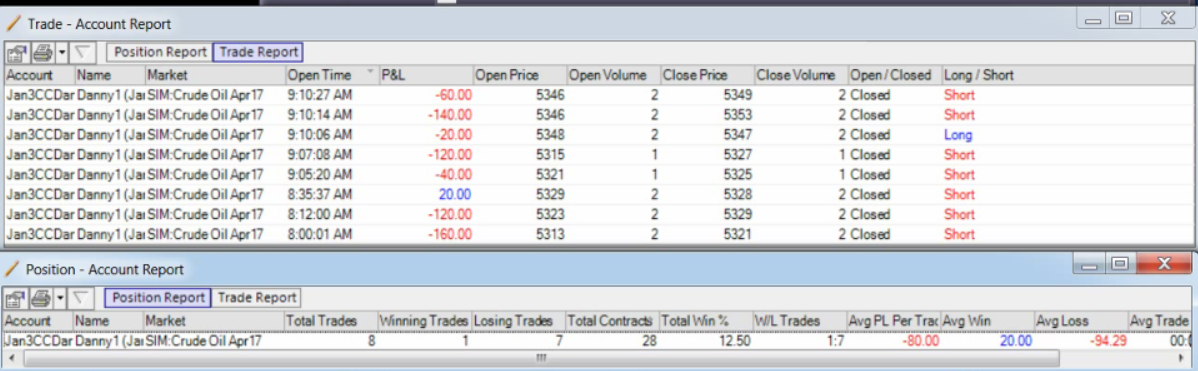Select Trade Report tab in Trade window

[x=258, y=52]
